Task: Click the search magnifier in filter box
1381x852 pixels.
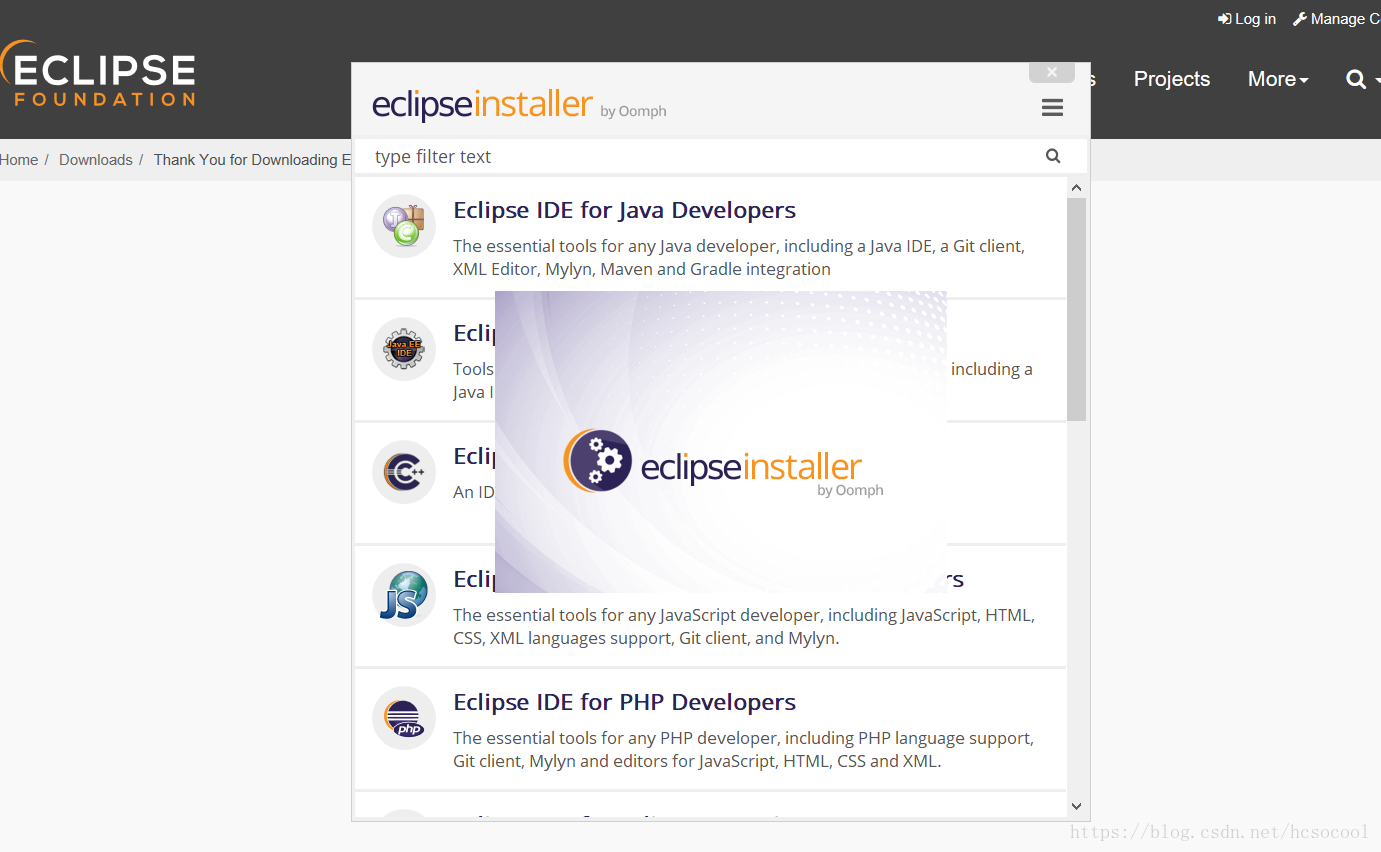Action: tap(1053, 156)
